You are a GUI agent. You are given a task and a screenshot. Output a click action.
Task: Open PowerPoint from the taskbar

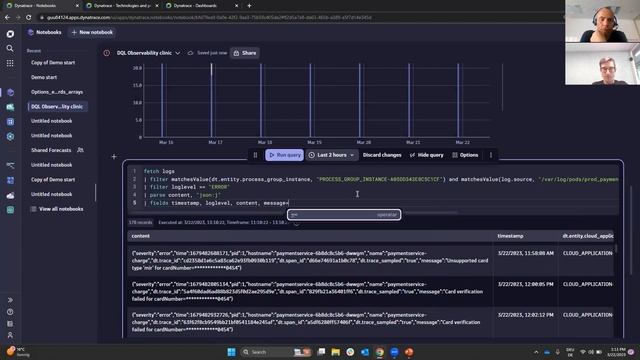[x=409, y=352]
